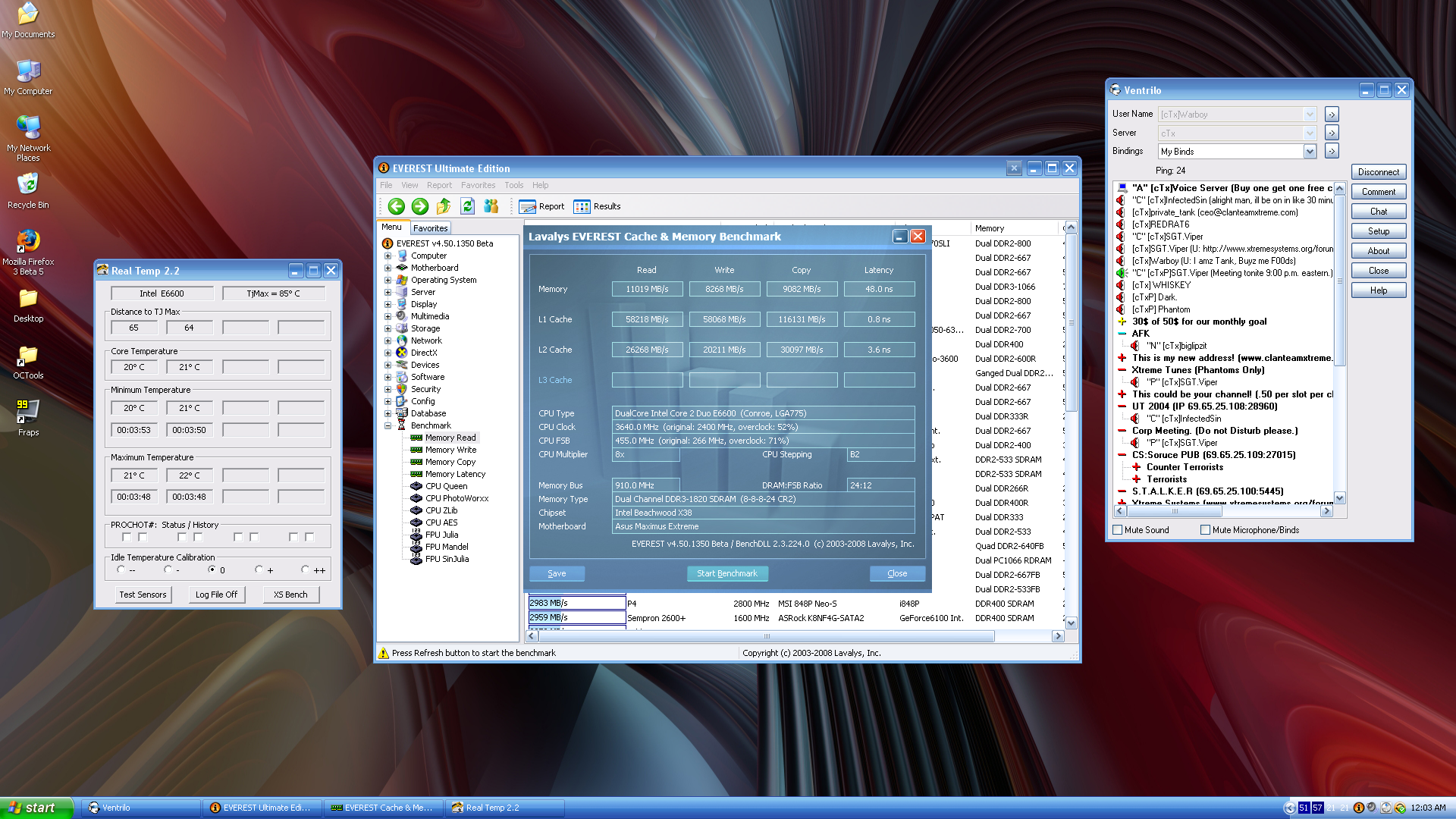This screenshot has height=819, width=1456.
Task: Open the Favorites menu in EVEREST
Action: (478, 185)
